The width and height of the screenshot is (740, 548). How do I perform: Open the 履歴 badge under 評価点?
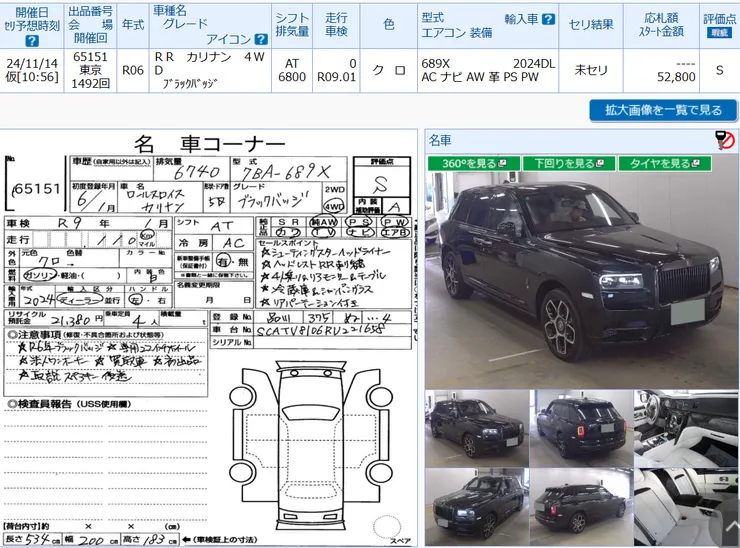click(x=720, y=32)
